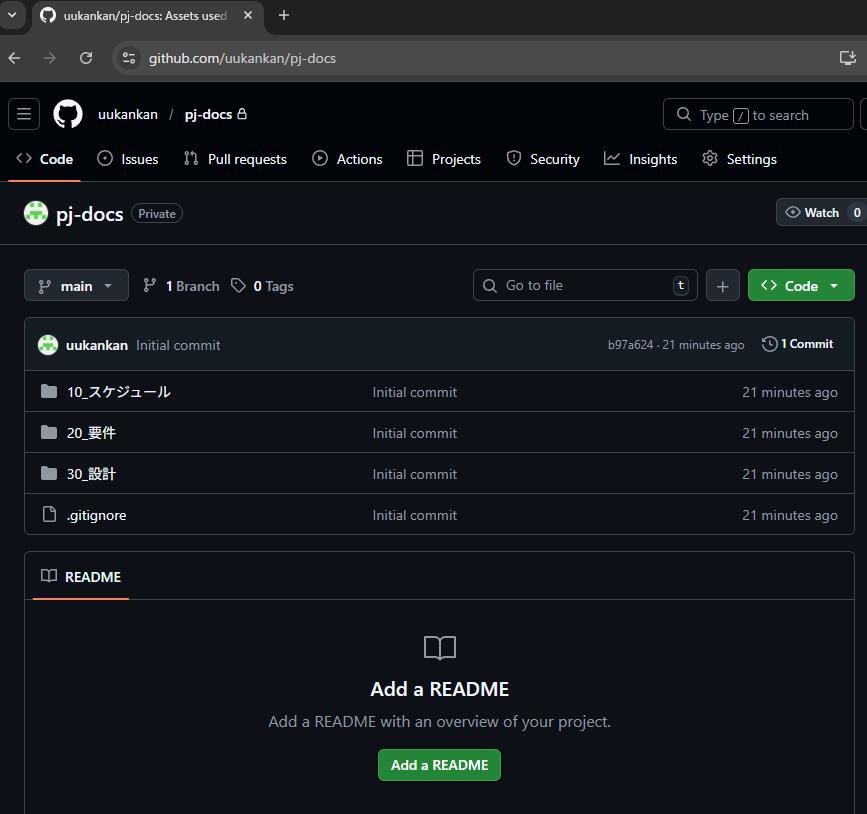This screenshot has height=814, width=867.
Task: Click the install app icon in address bar
Action: (847, 58)
